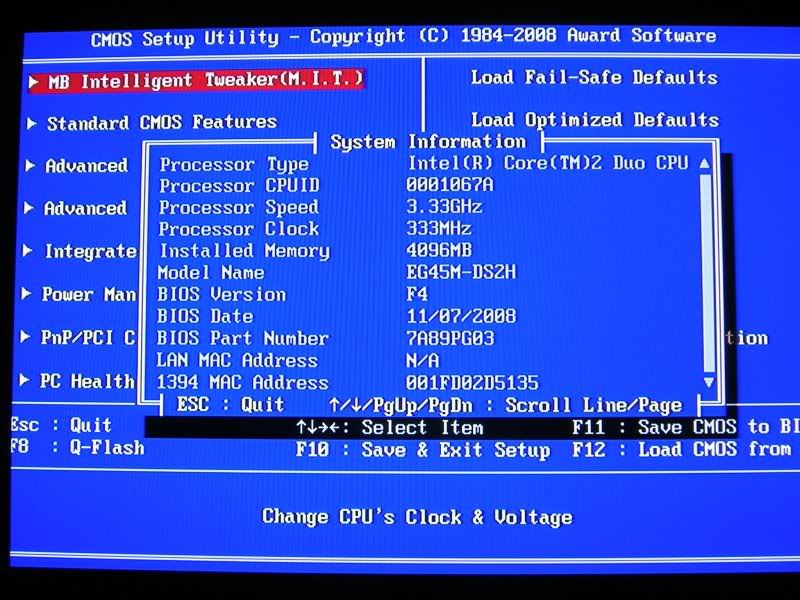Click arrow beside Integrate... entry
This screenshot has width=800, height=600.
pos(28,251)
